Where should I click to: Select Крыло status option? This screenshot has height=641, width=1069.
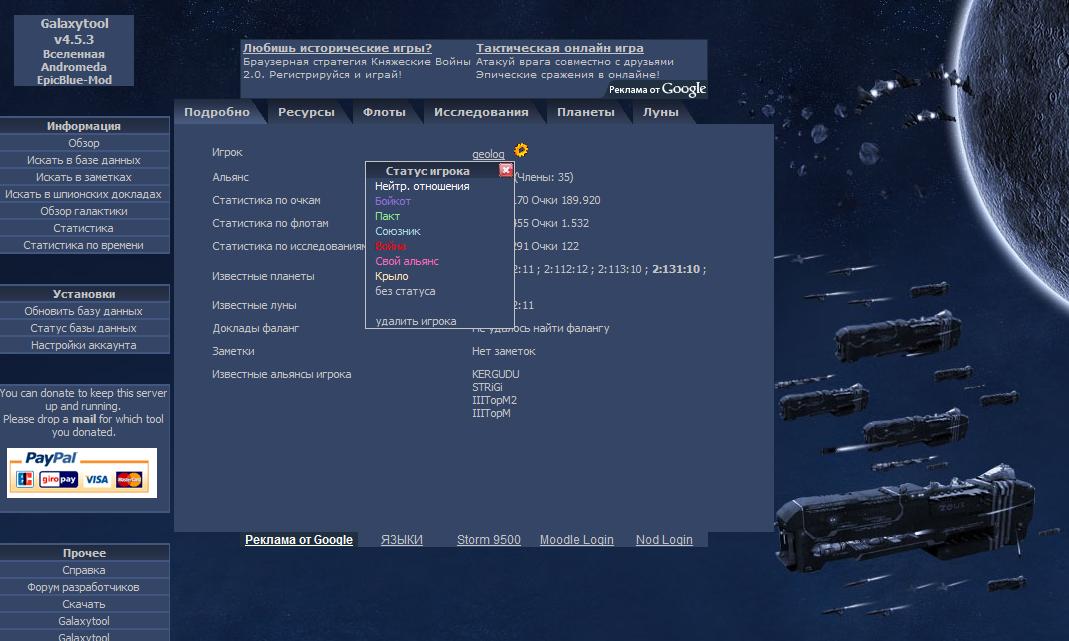click(392, 276)
